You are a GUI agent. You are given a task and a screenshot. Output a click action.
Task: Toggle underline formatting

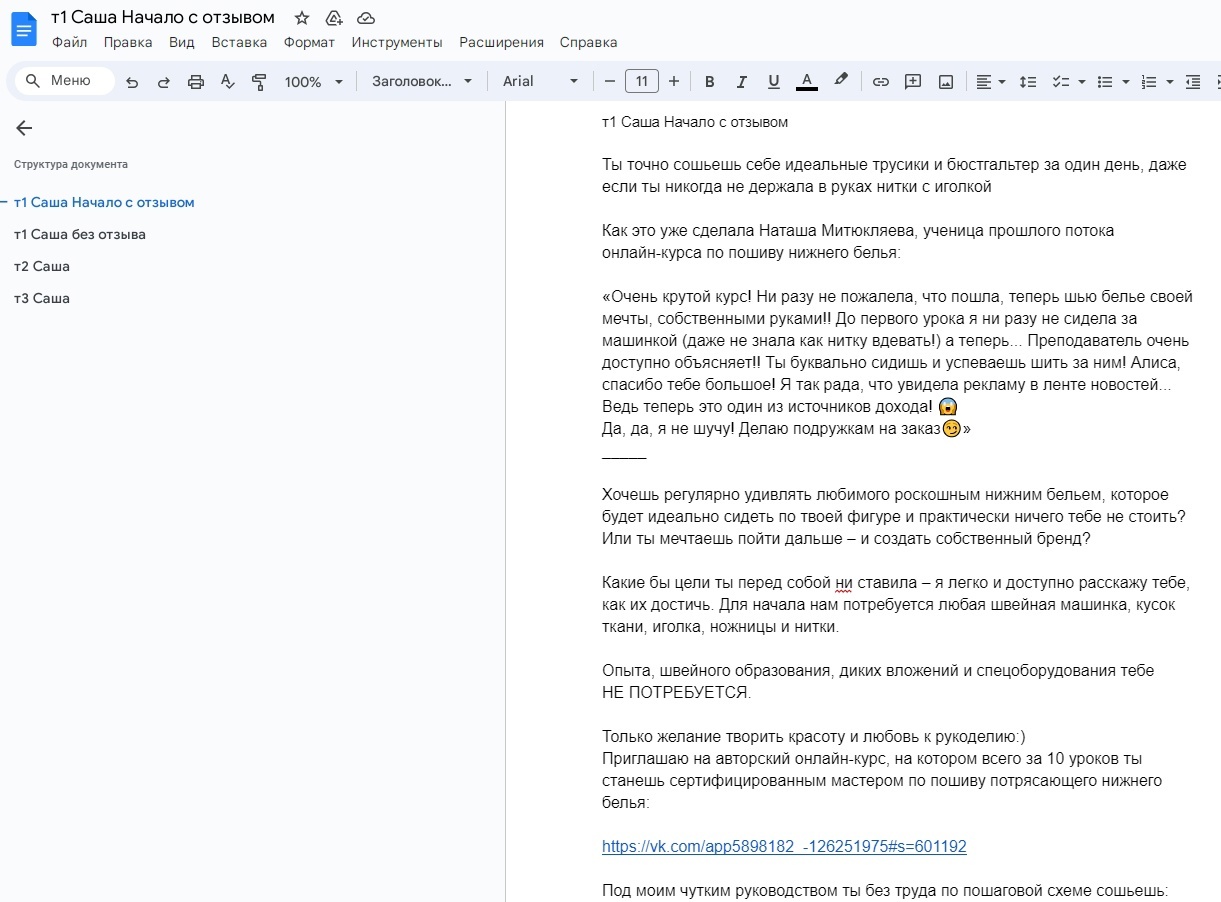coord(774,82)
